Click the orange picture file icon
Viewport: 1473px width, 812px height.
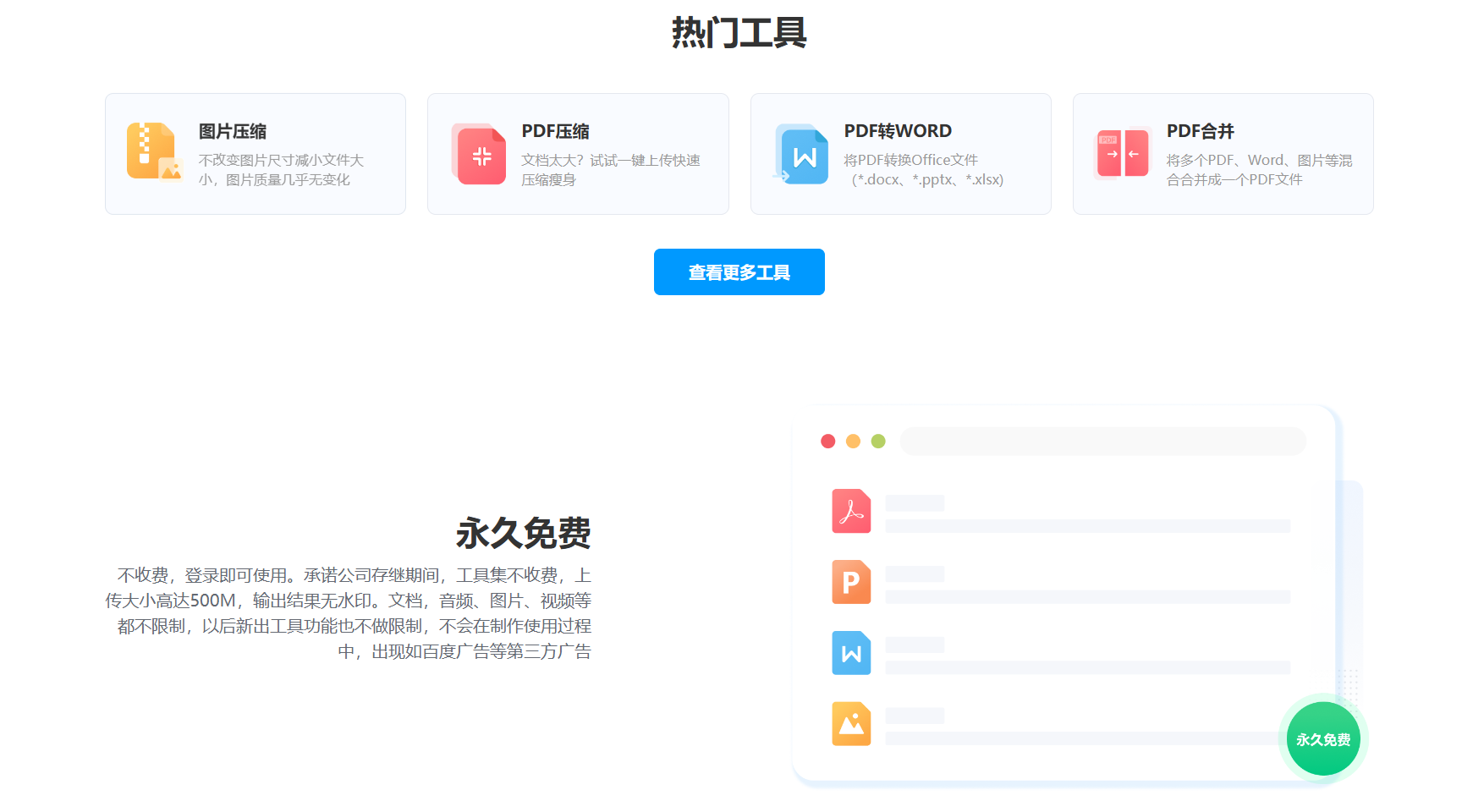coord(852,724)
